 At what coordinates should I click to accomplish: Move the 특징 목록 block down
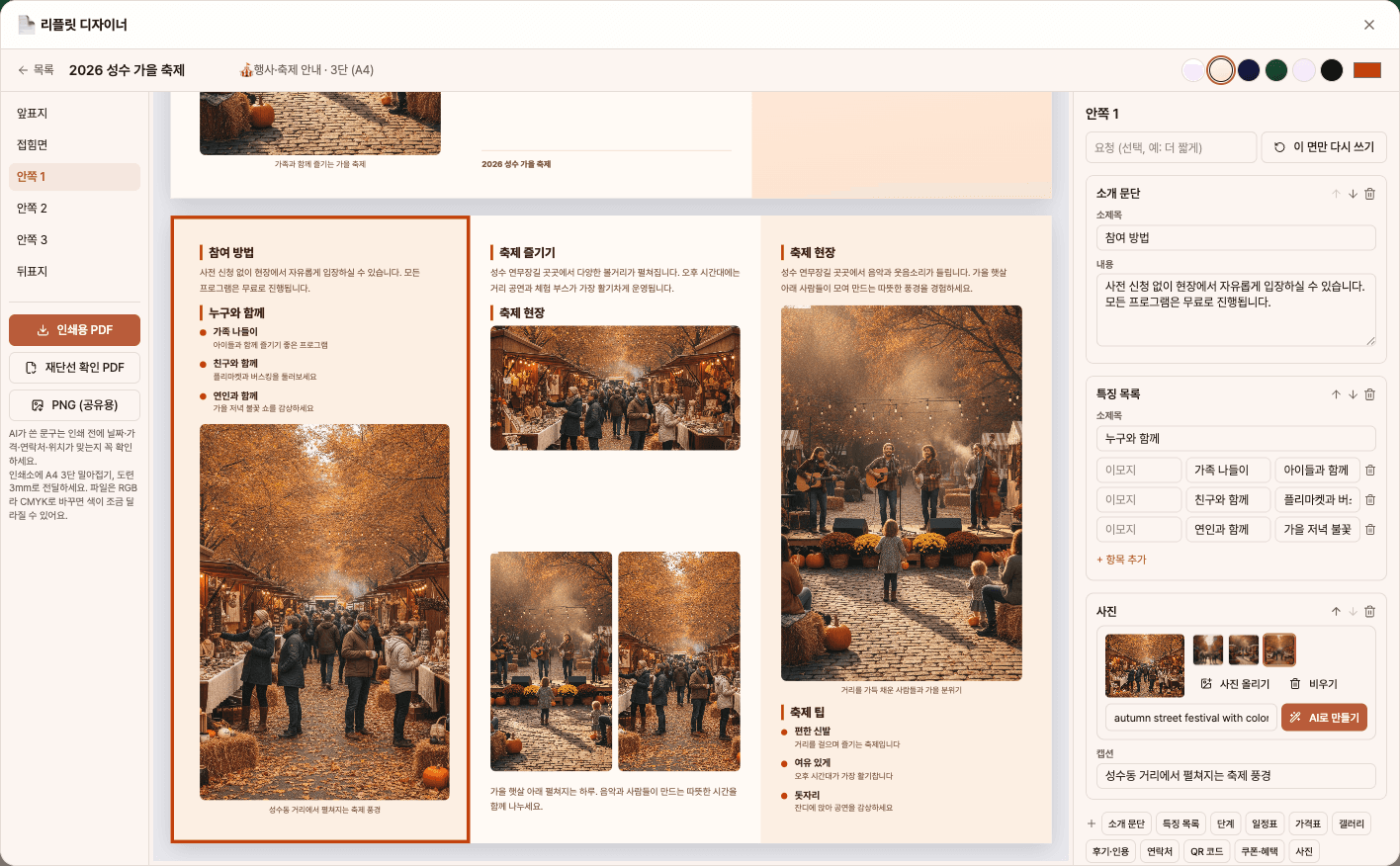1353,394
